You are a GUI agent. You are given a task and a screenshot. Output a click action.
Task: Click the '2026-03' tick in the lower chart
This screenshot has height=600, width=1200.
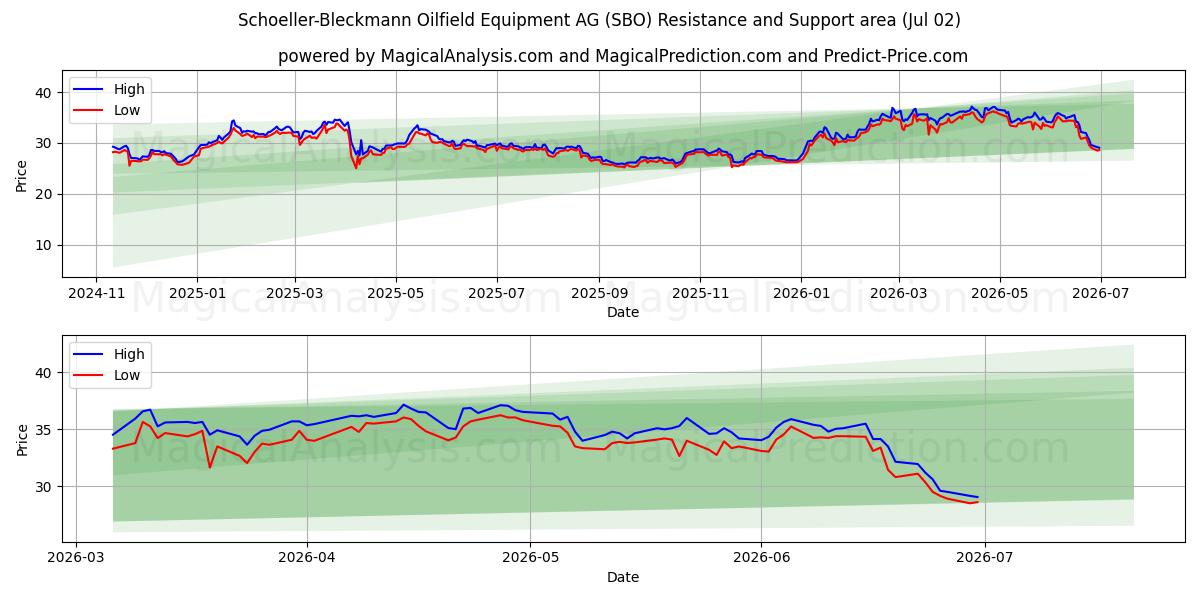pyautogui.click(x=76, y=559)
